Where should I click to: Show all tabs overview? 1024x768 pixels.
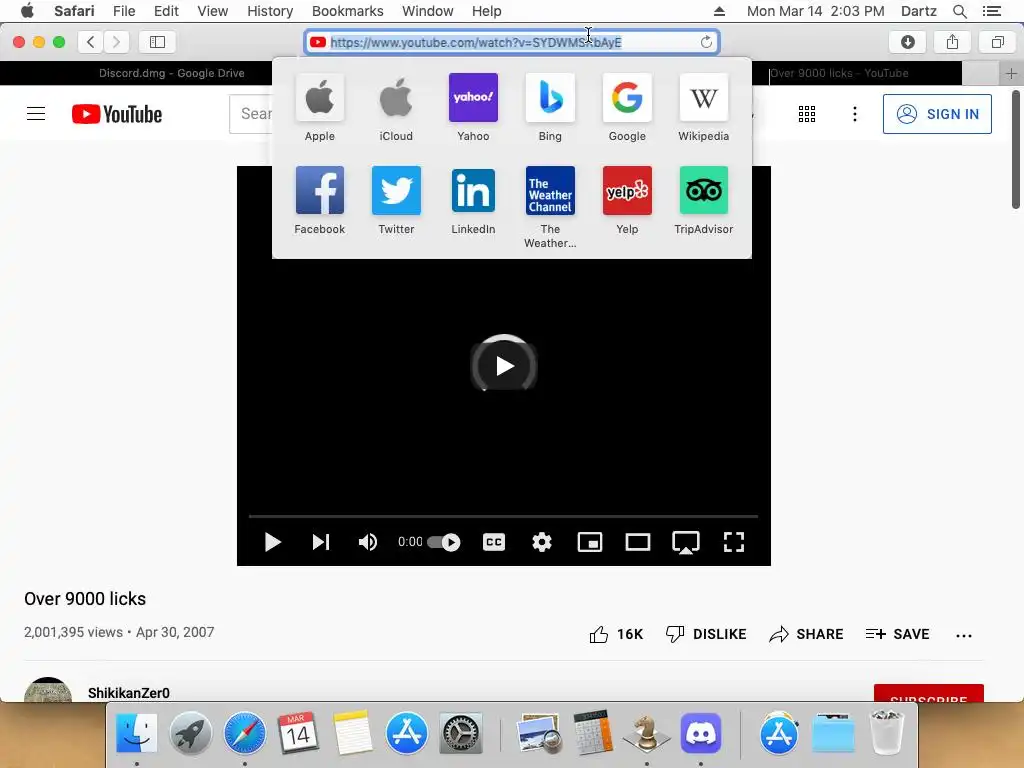997,42
